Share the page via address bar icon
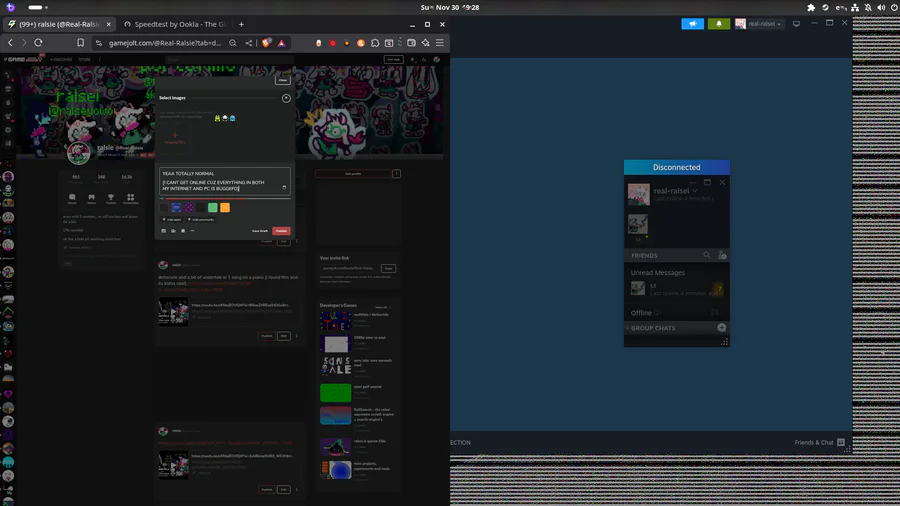Screen dimensions: 900x506 249,43
